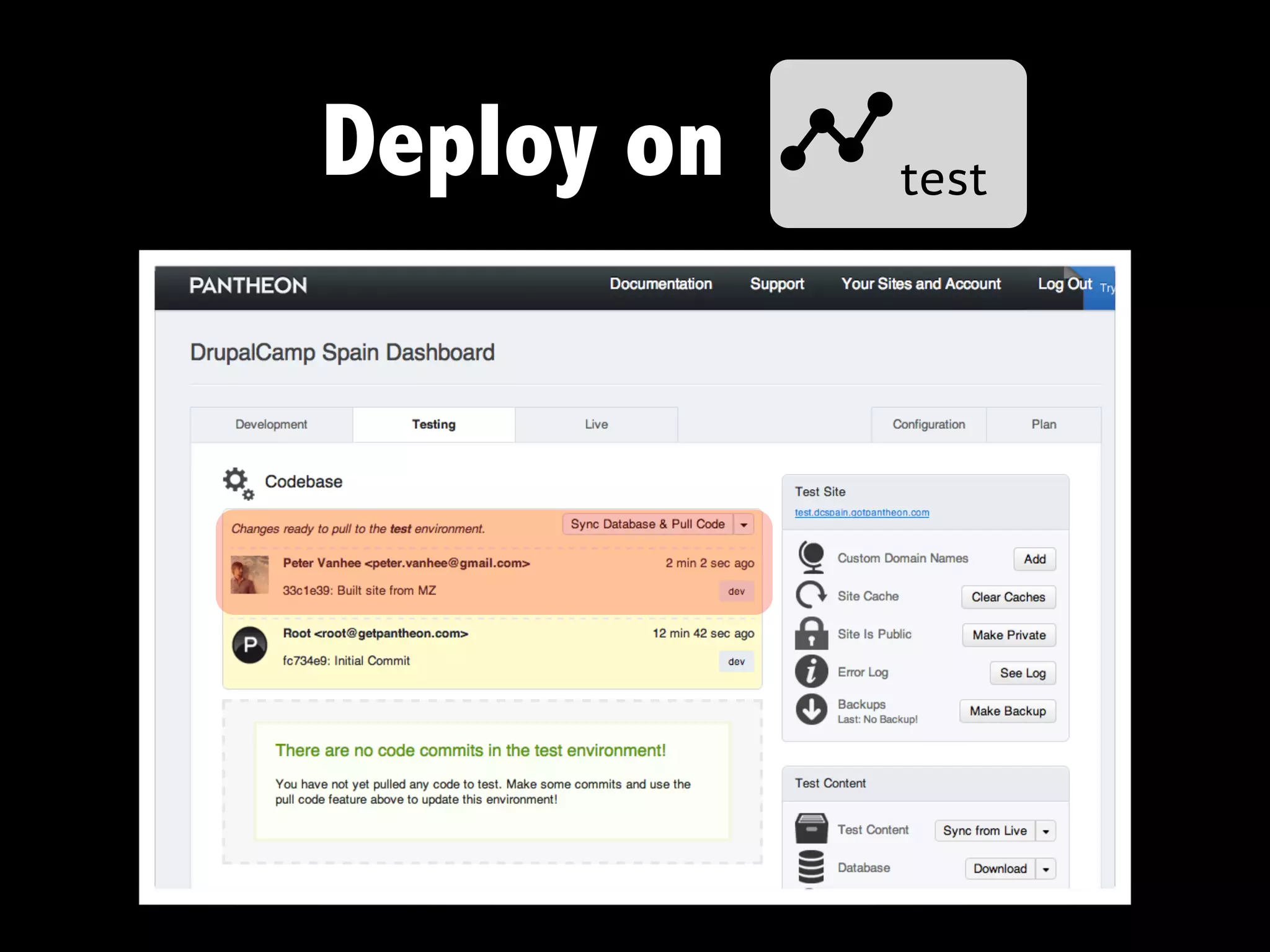
Task: Click the 'DrupalCamp Spain Dashboard' heading
Action: click(342, 353)
